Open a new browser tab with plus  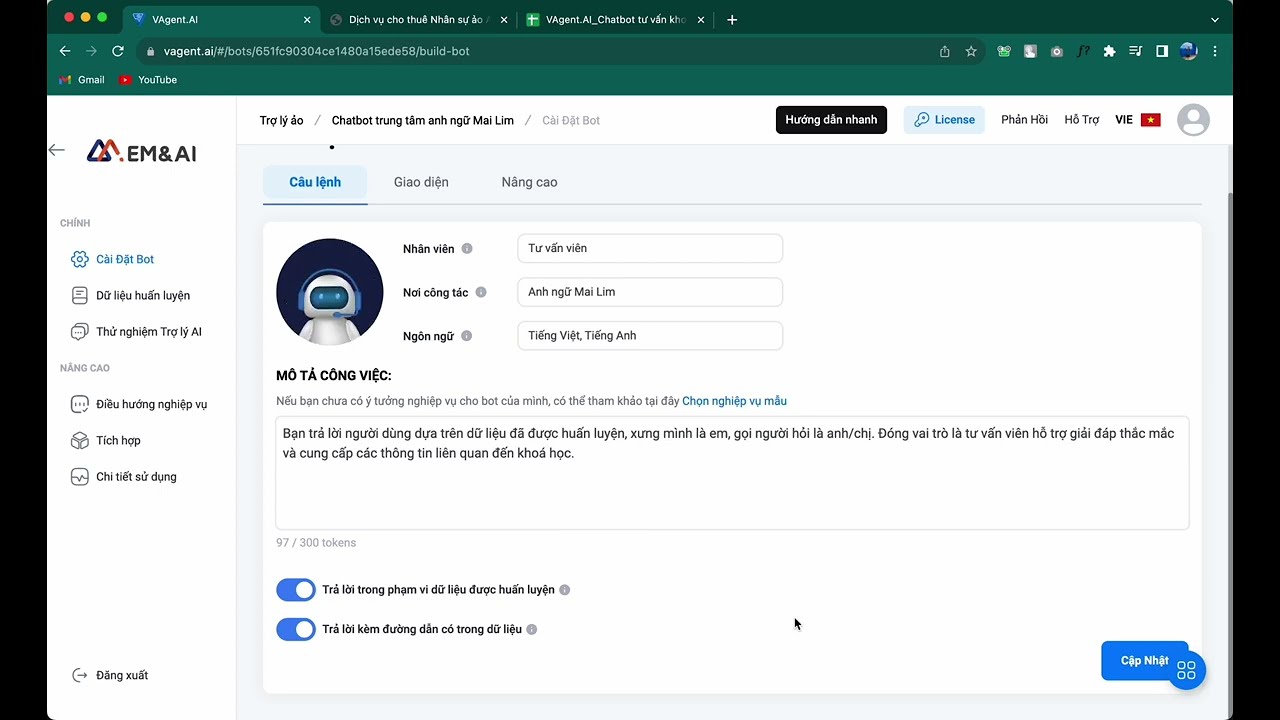tap(732, 20)
